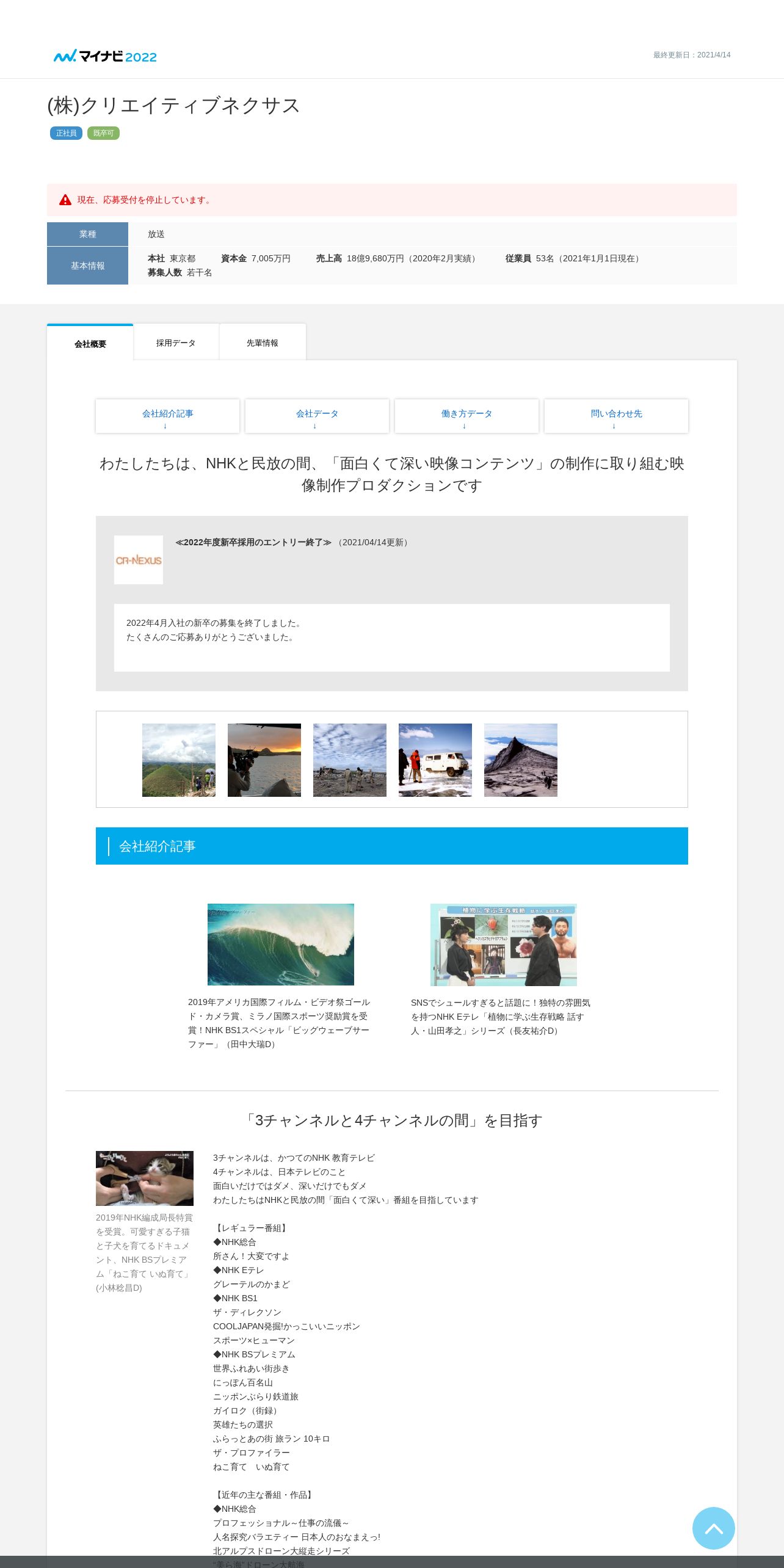Select the 正社員 tag badge
Viewport: 784px width, 1568px height.
tap(66, 133)
